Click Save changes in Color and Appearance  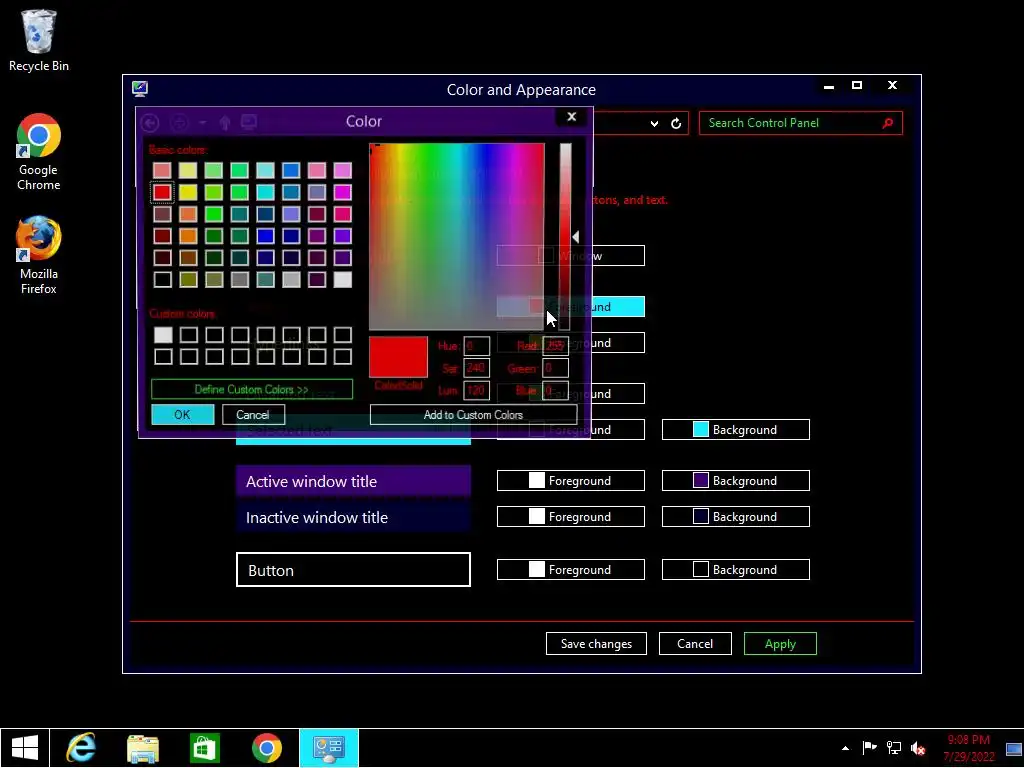(596, 643)
